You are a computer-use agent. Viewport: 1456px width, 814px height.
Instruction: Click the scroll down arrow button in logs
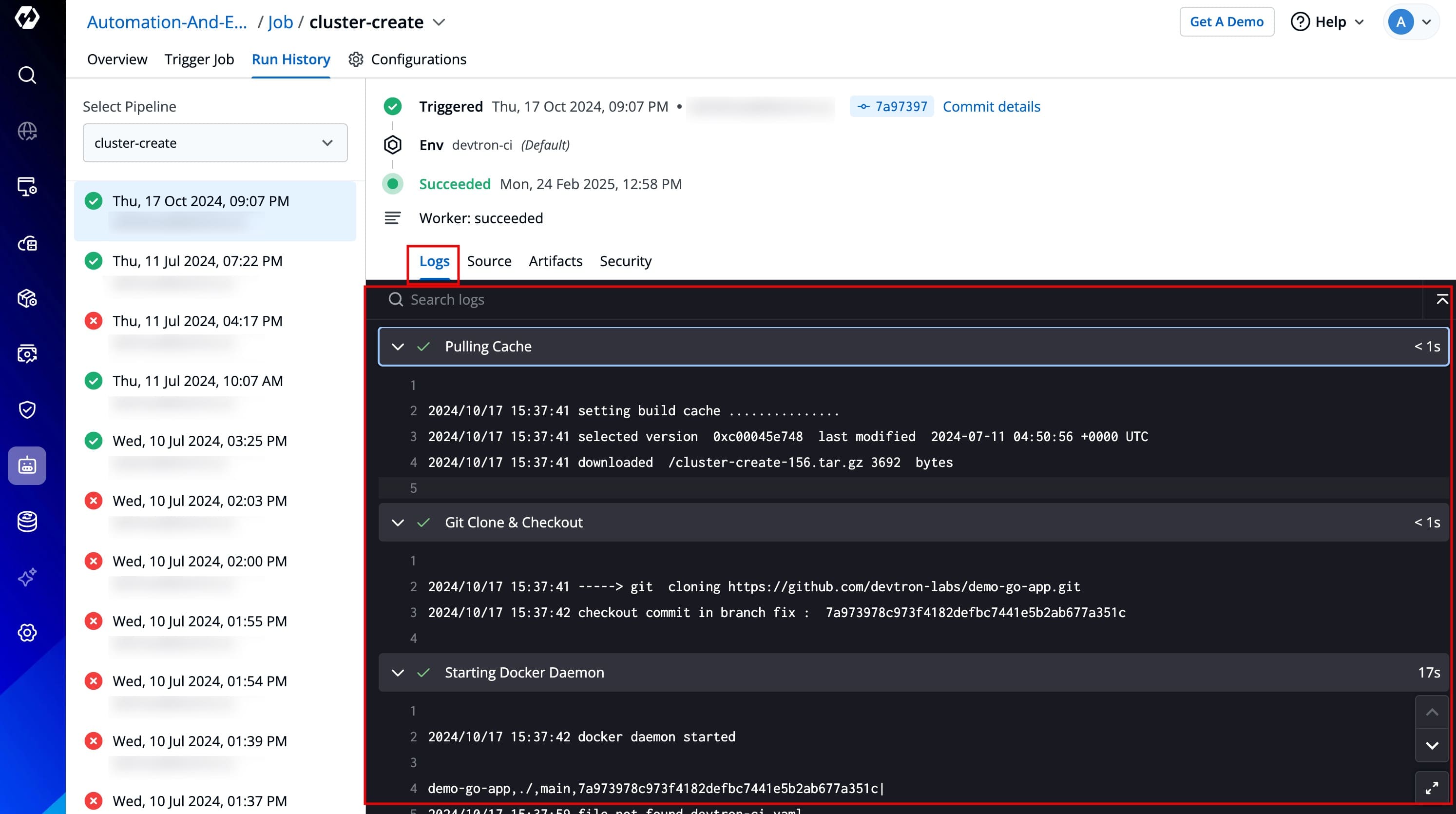pyautogui.click(x=1431, y=746)
